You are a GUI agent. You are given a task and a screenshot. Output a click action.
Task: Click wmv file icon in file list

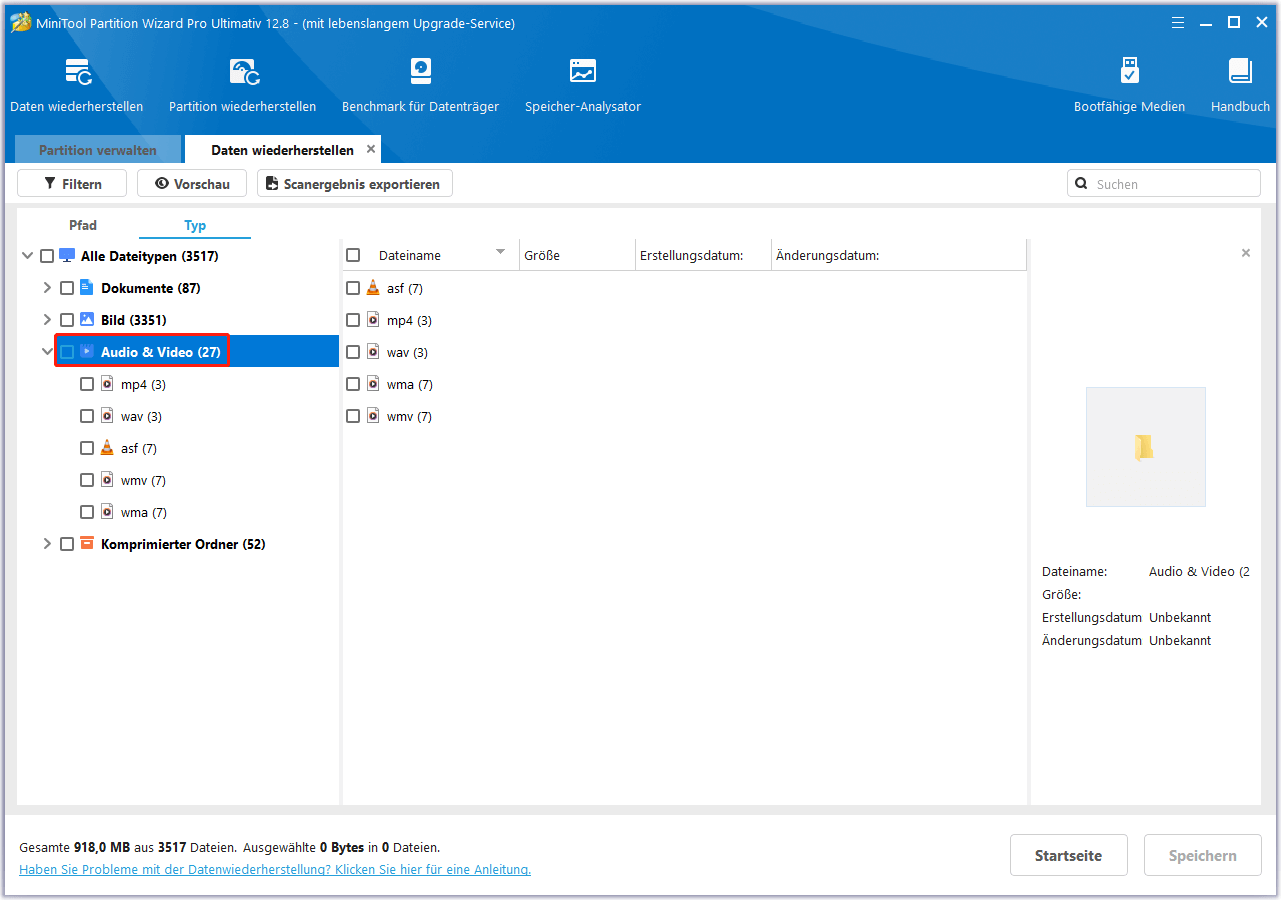coord(372,416)
